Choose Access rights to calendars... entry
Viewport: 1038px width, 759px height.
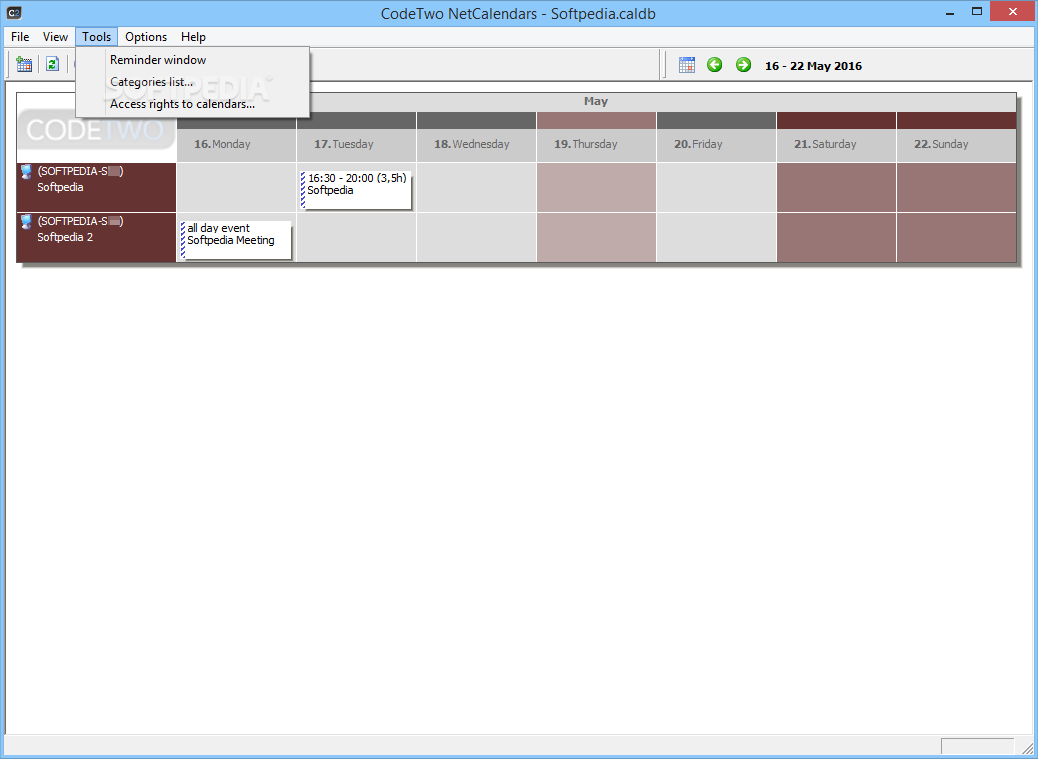tap(193, 104)
